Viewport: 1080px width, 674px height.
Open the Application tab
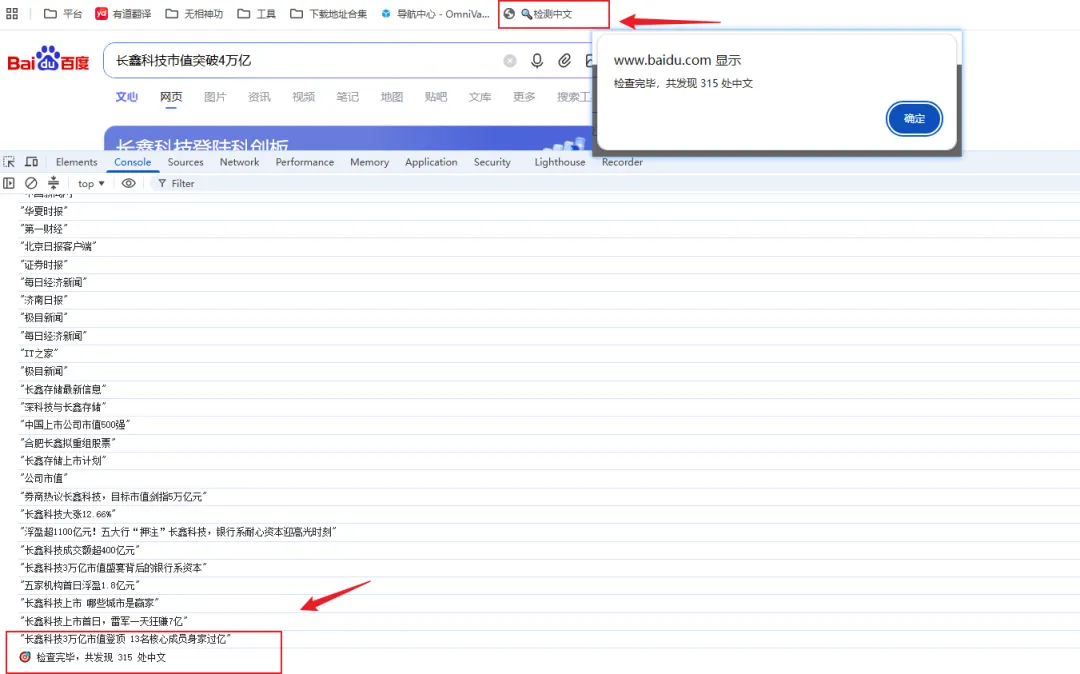pos(431,162)
